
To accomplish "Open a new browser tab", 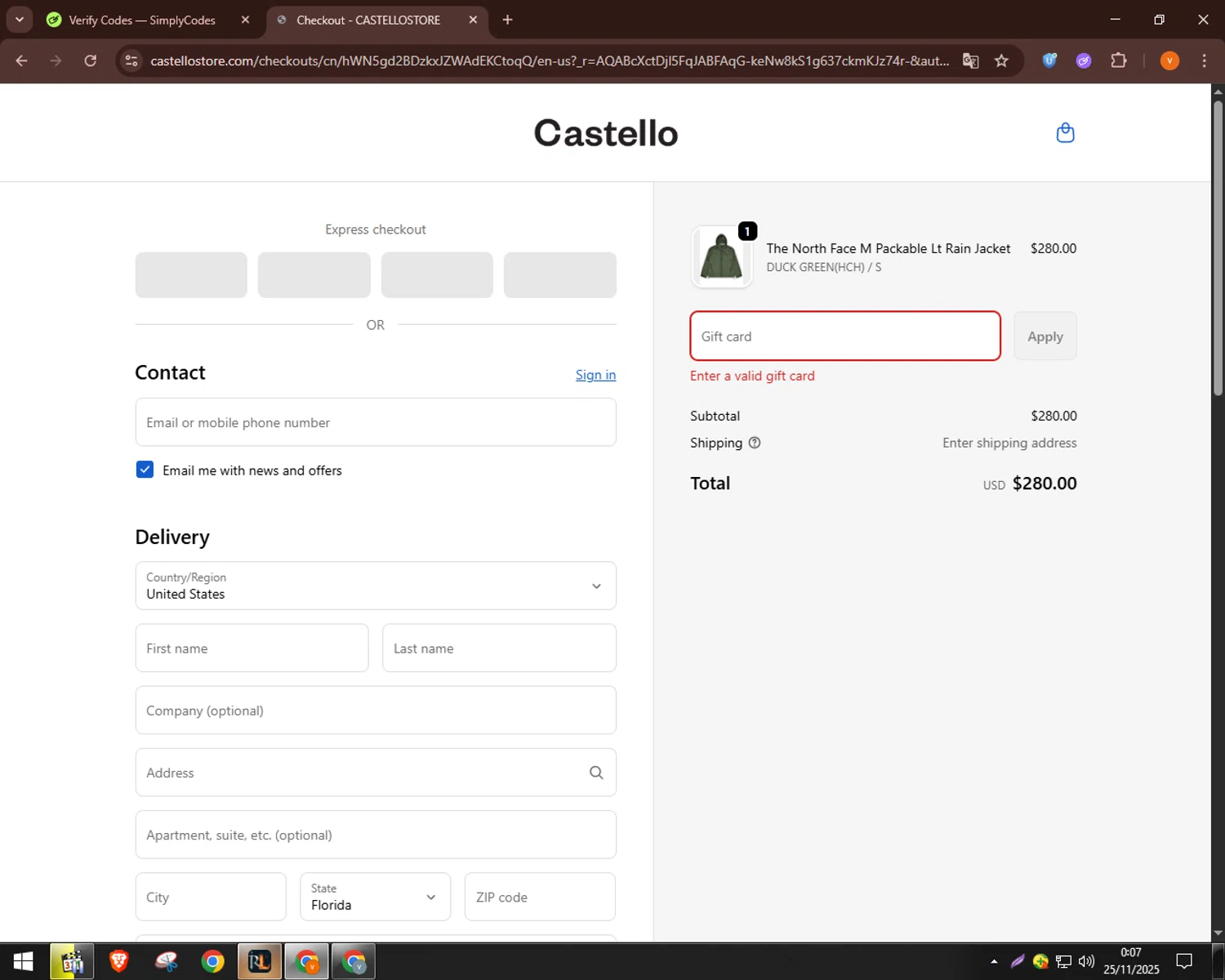I will 507,20.
